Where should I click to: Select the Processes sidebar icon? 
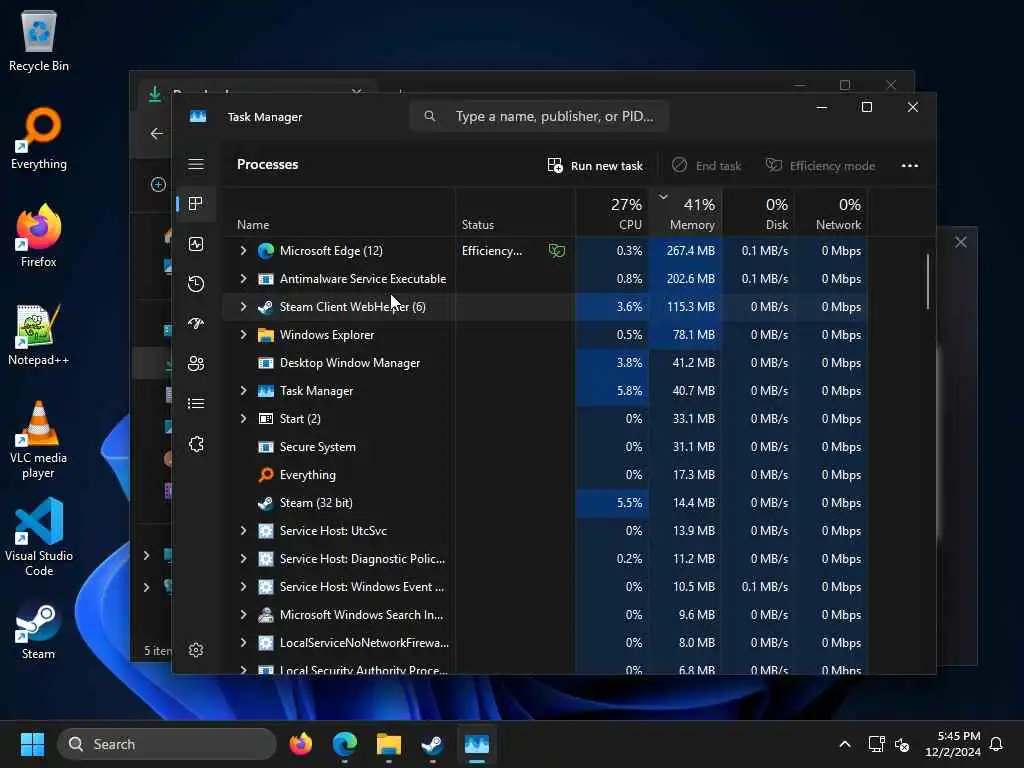pyautogui.click(x=195, y=203)
